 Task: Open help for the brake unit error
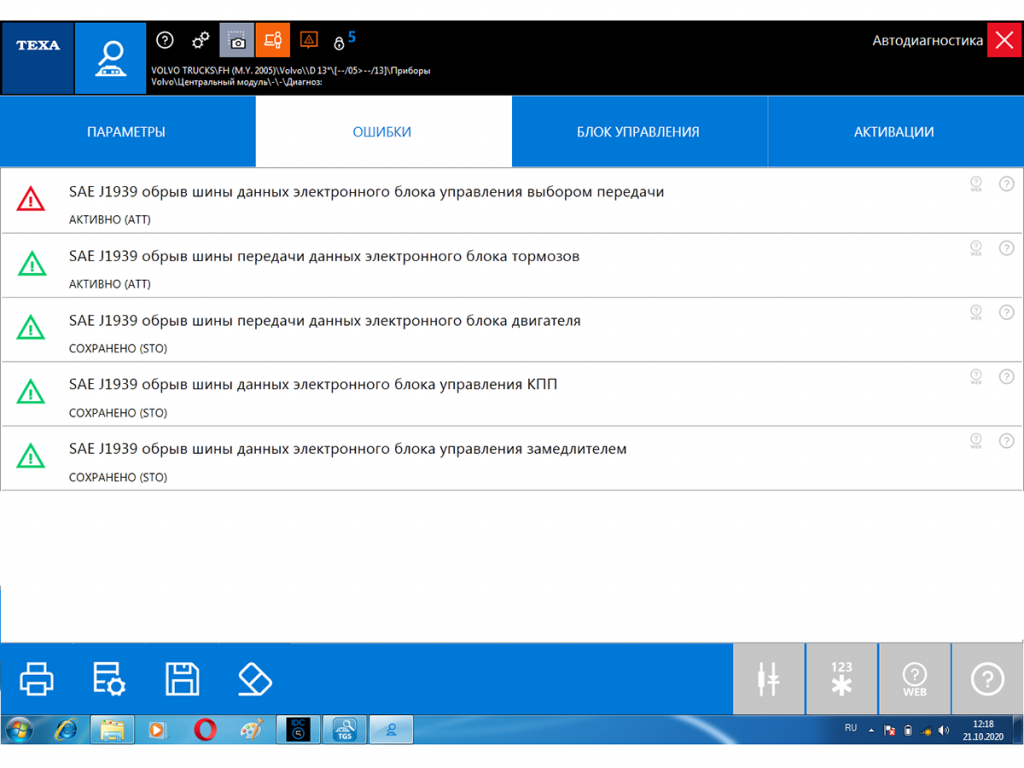click(1006, 248)
